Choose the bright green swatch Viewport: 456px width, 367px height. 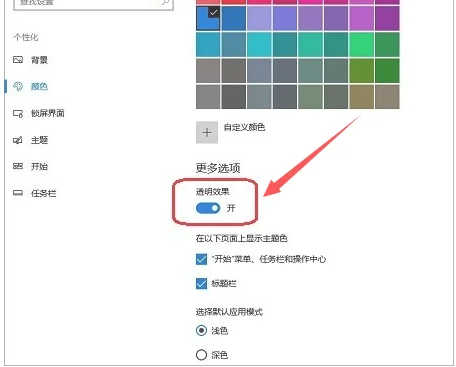click(361, 45)
